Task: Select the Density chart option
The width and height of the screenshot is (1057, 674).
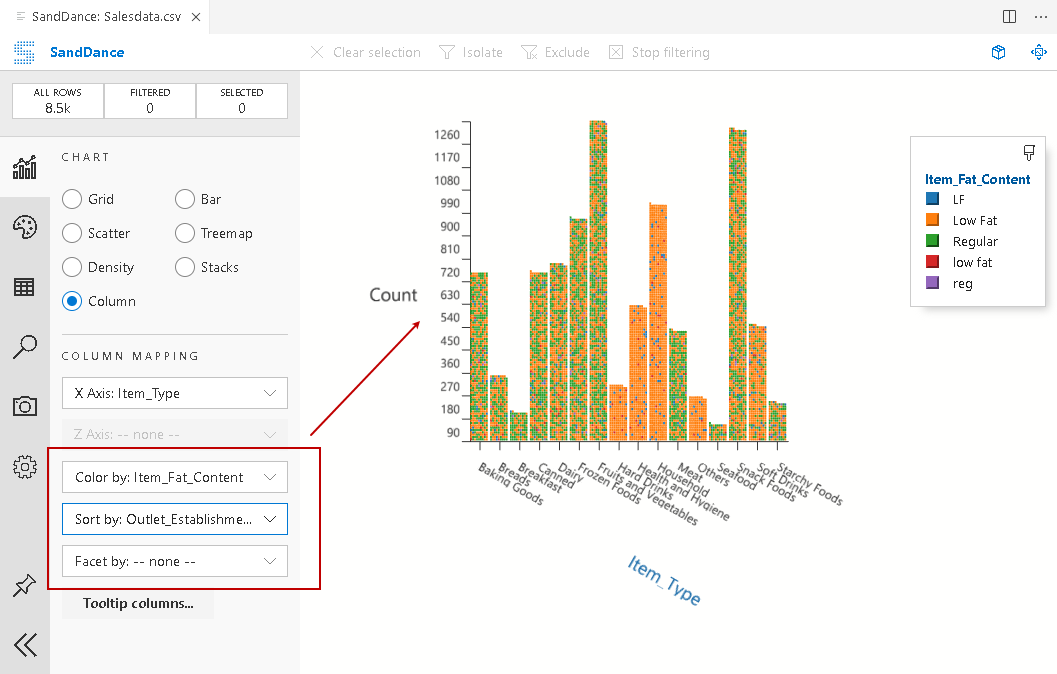Action: point(98,267)
